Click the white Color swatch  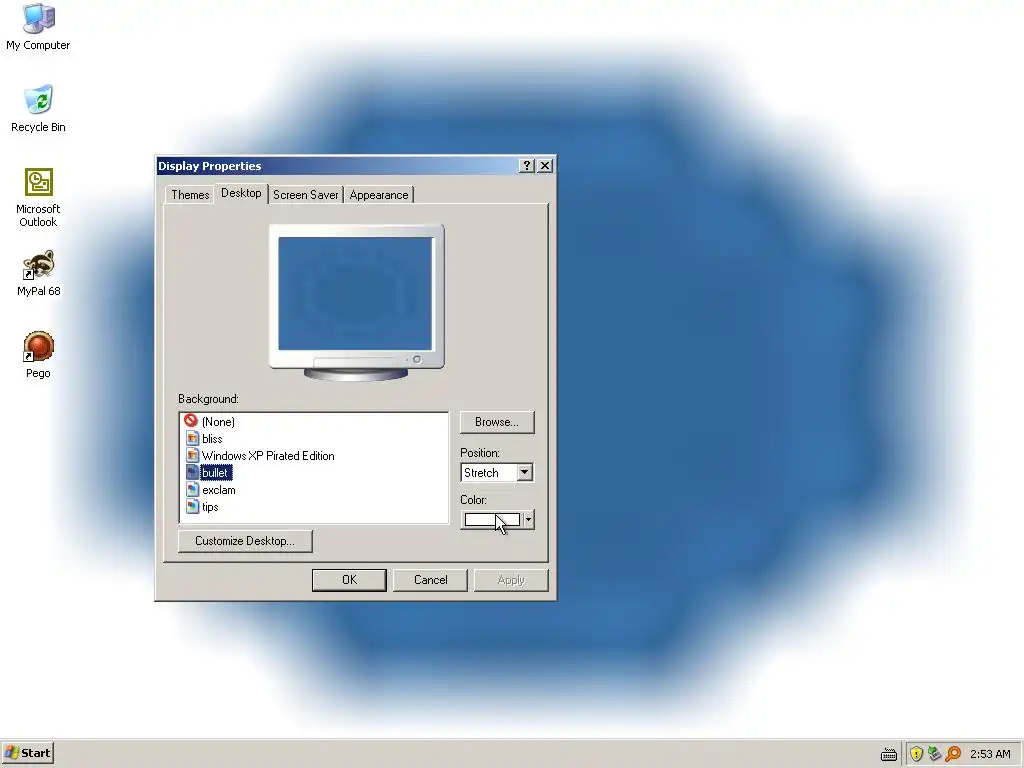(492, 520)
